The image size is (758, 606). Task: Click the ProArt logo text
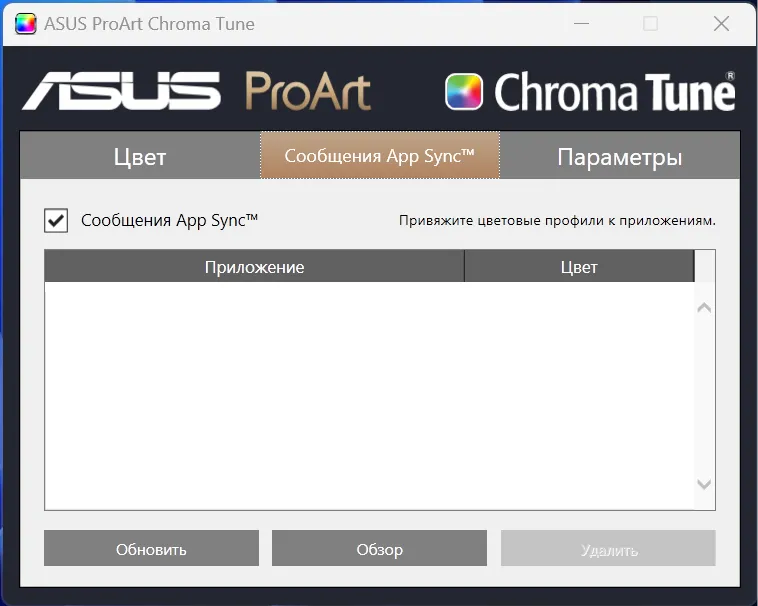[307, 92]
